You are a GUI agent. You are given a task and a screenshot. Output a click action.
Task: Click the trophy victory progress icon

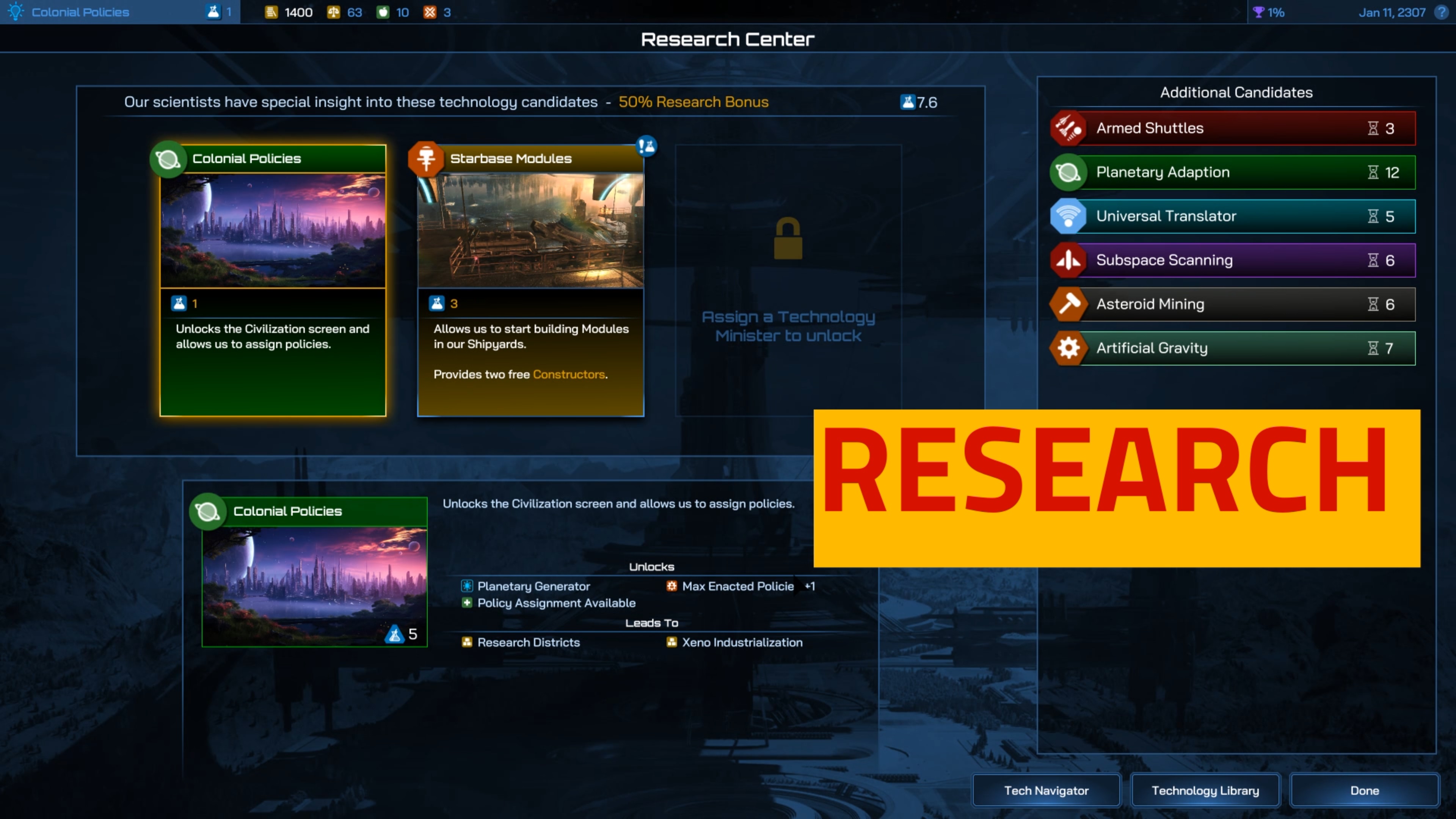click(x=1258, y=12)
